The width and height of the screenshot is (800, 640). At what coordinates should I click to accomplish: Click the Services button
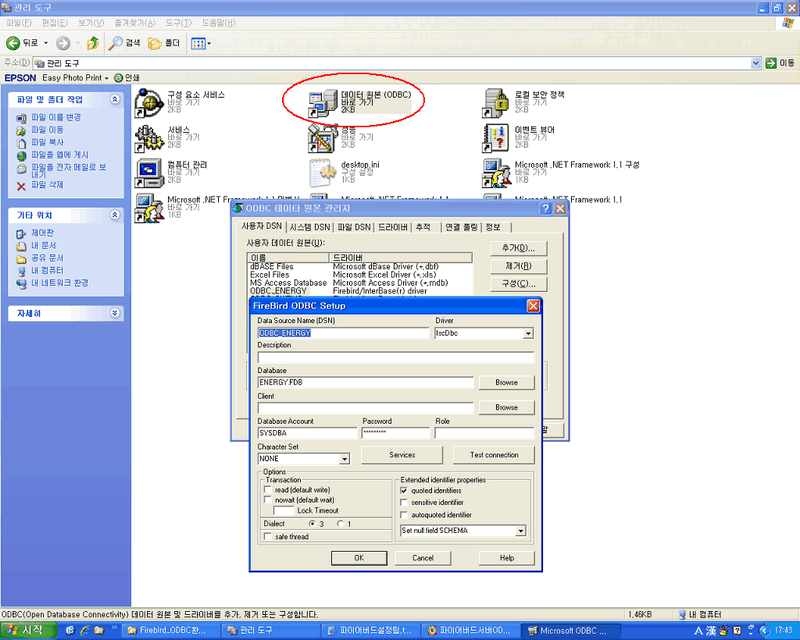point(402,455)
